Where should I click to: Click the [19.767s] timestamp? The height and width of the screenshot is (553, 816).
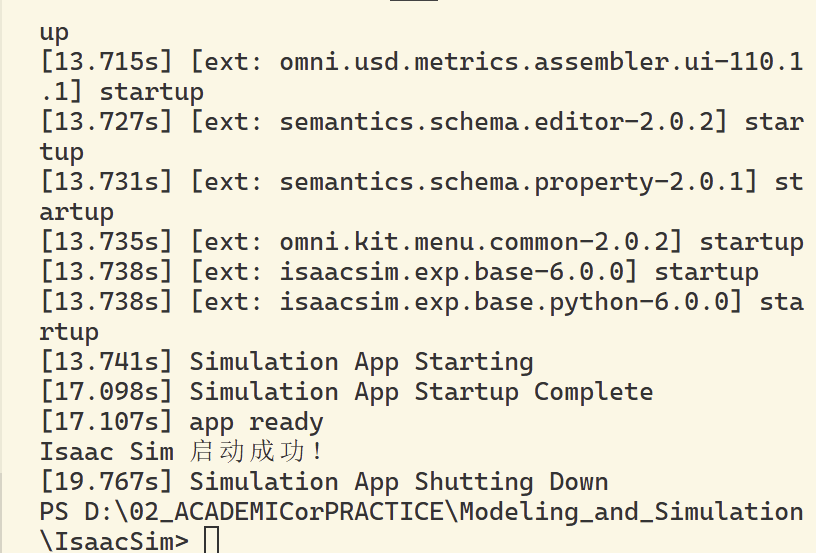(106, 481)
